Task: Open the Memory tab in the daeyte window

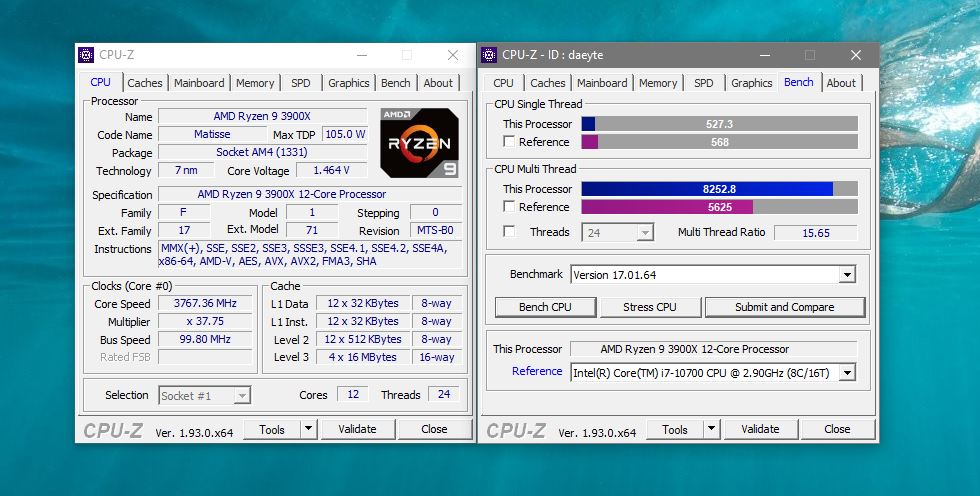Action: point(658,83)
